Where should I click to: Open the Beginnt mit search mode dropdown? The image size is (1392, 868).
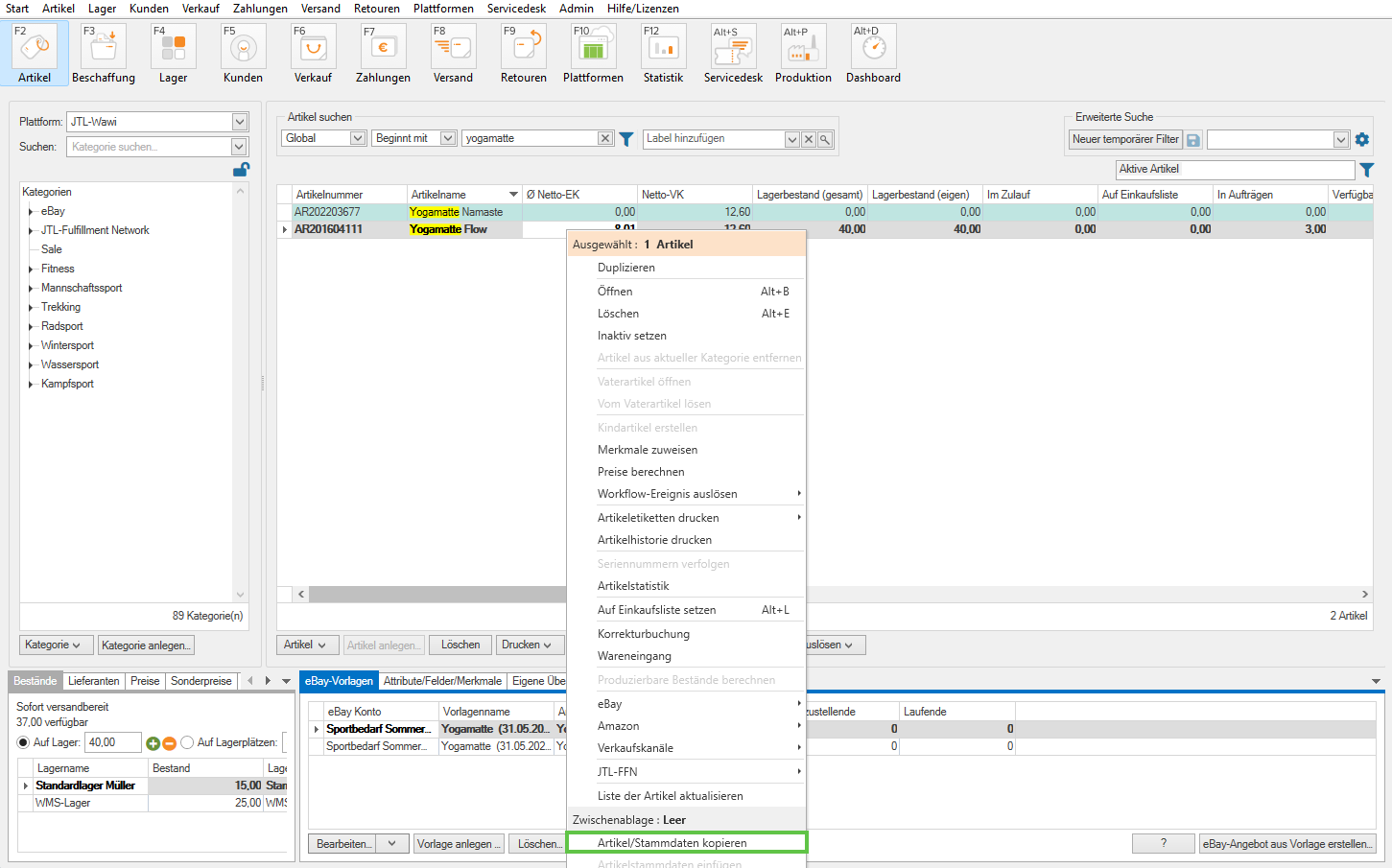[447, 138]
